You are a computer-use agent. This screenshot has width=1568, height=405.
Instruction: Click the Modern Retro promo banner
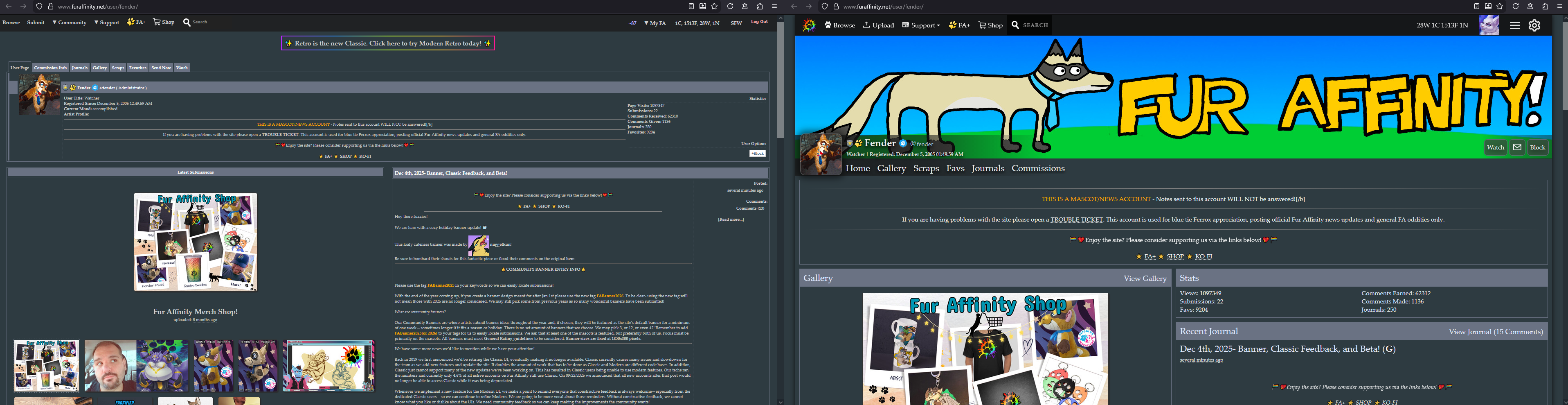click(388, 43)
